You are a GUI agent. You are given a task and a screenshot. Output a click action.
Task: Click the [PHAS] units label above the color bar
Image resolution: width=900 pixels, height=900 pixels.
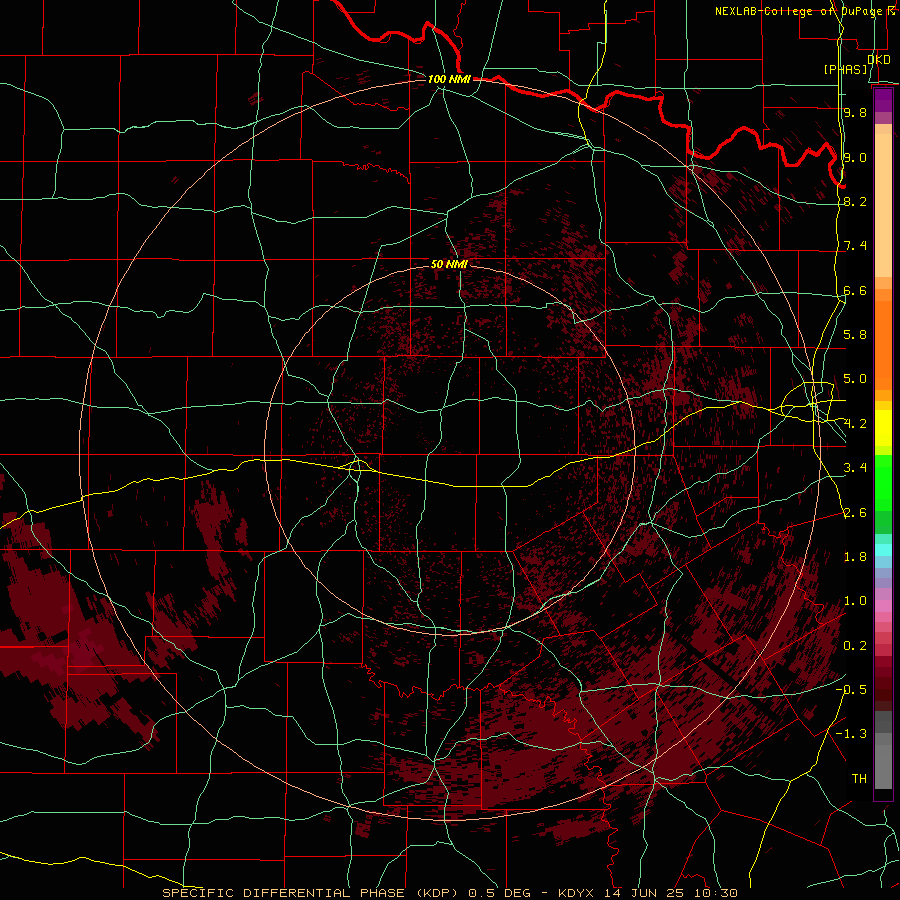845,70
